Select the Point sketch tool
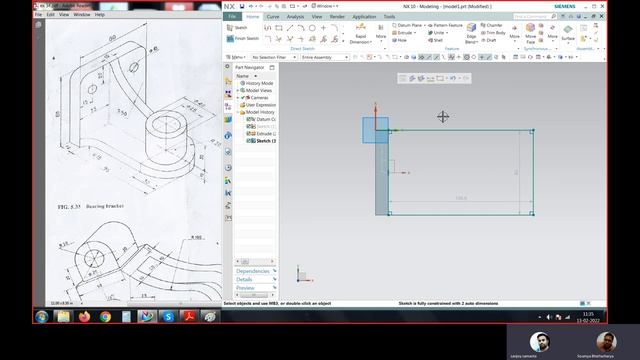The height and width of the screenshot is (360, 640). pyautogui.click(x=323, y=28)
